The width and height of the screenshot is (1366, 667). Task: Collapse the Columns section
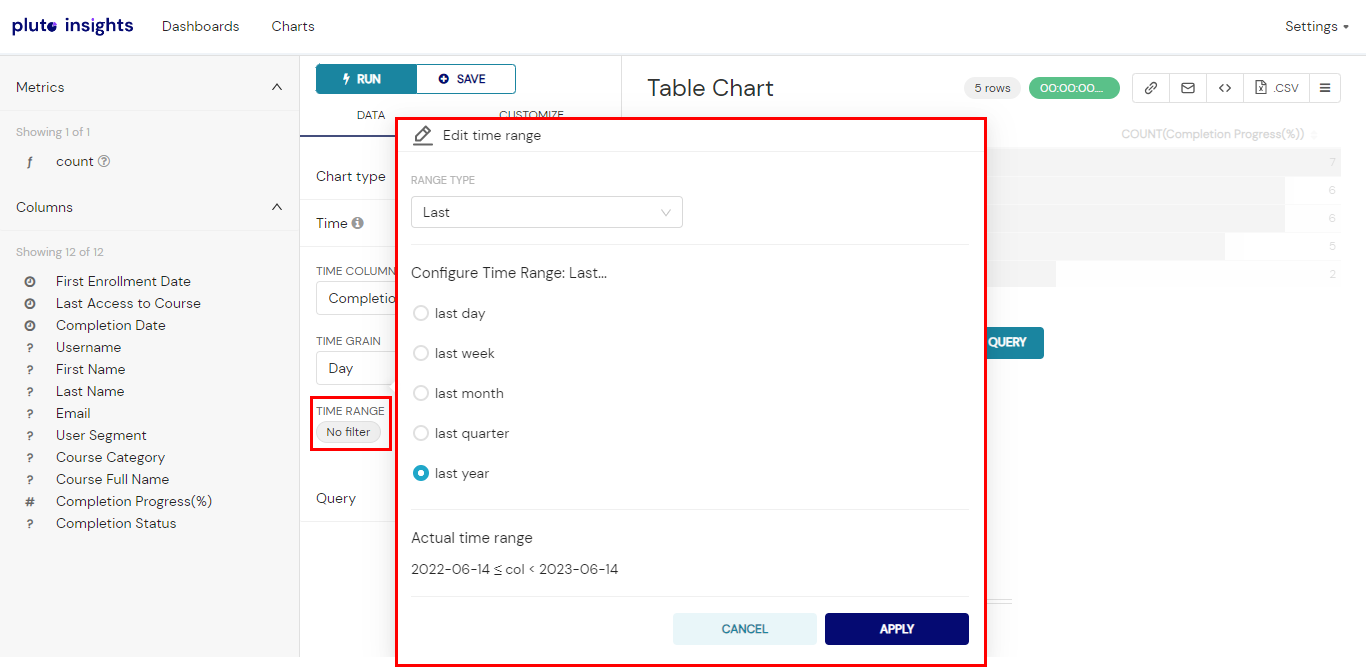coord(277,207)
